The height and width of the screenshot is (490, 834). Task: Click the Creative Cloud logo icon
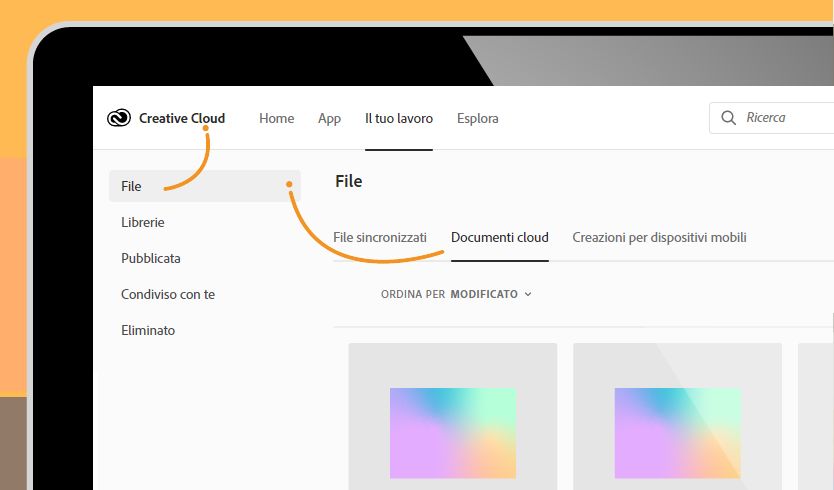pyautogui.click(x=119, y=118)
